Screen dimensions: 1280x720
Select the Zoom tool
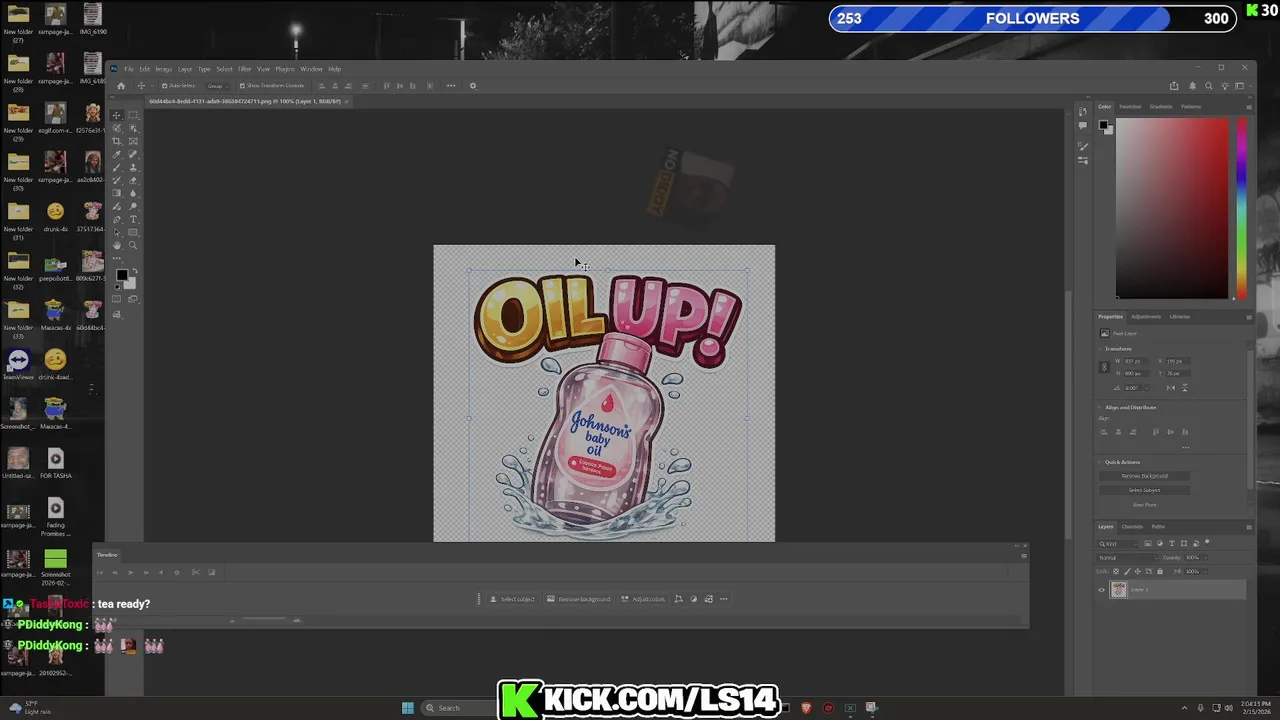133,245
